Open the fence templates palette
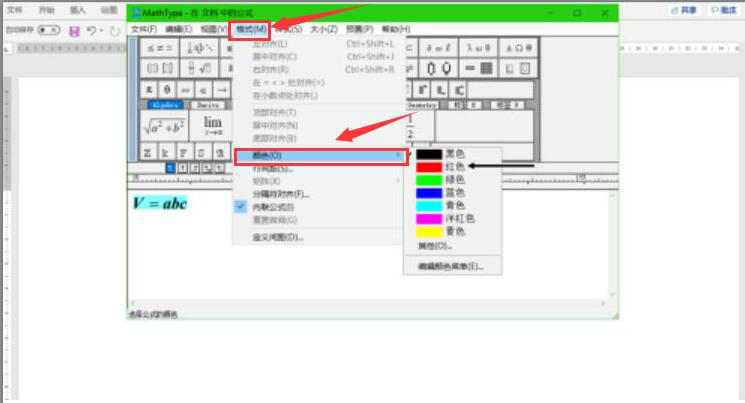 pos(160,68)
